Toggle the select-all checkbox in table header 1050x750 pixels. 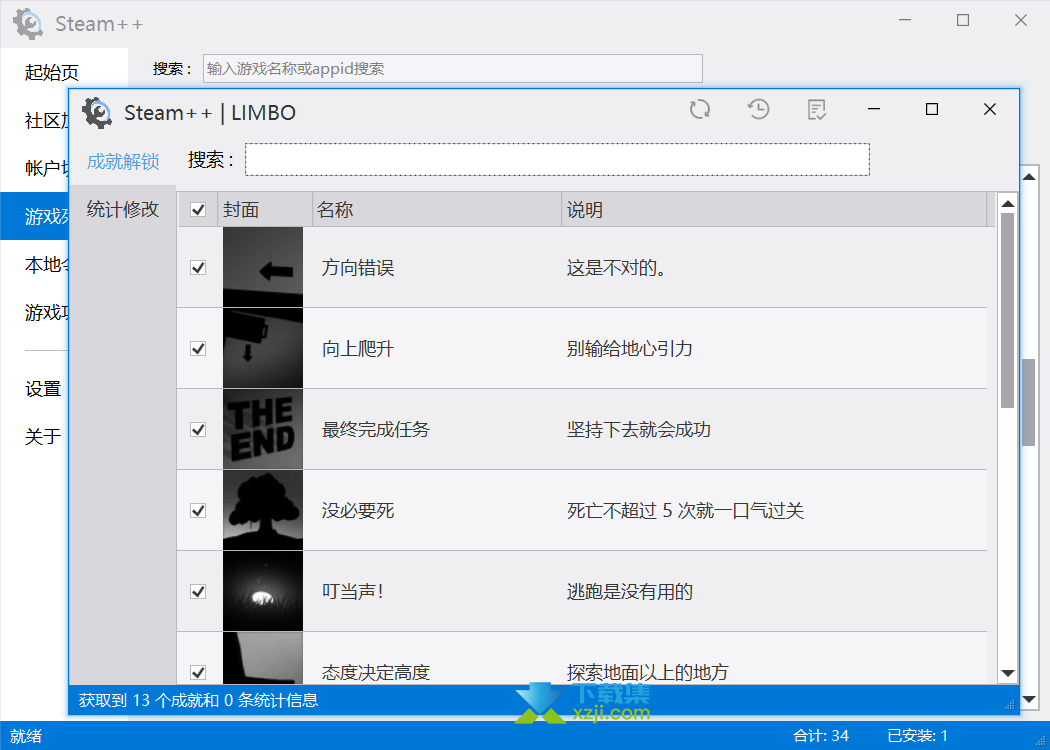pyautogui.click(x=198, y=210)
